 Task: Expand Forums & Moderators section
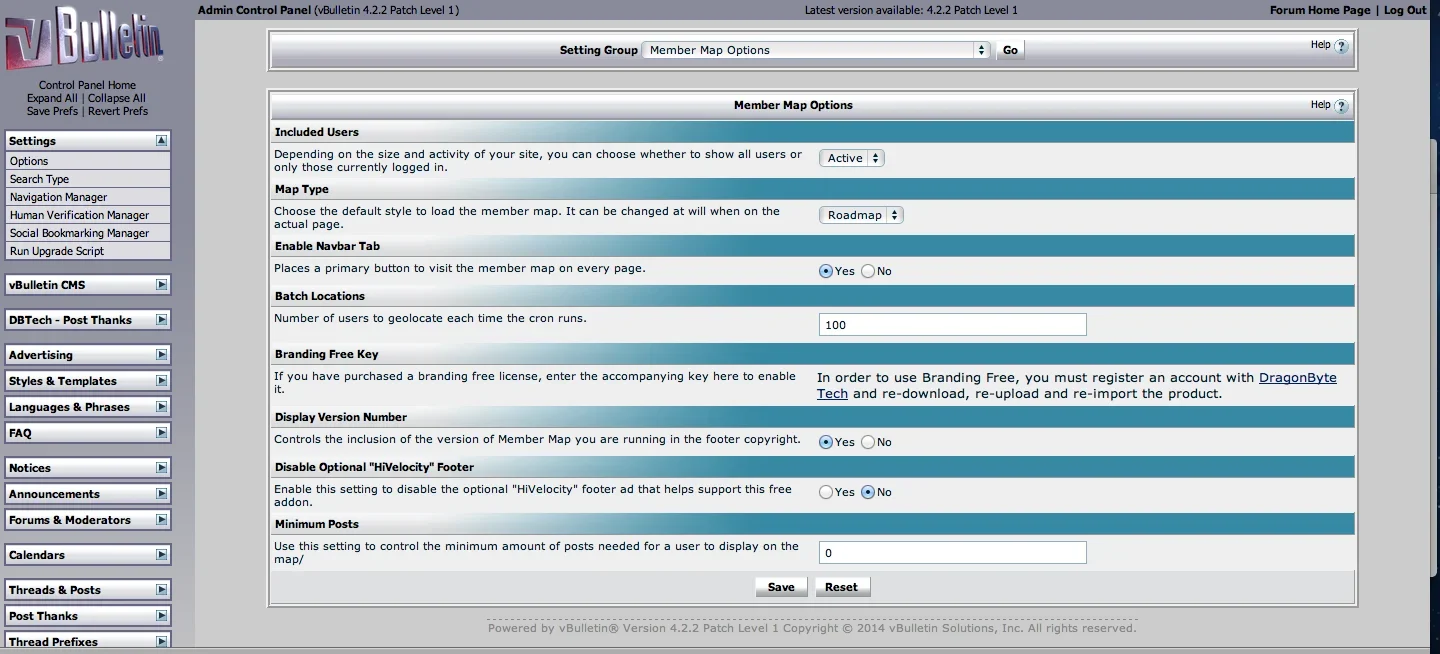pos(161,520)
